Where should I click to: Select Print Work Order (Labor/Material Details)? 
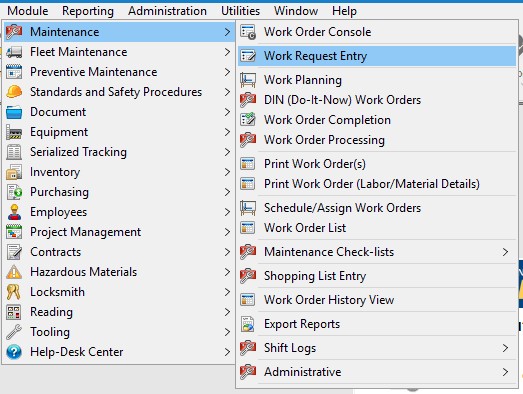[377, 184]
